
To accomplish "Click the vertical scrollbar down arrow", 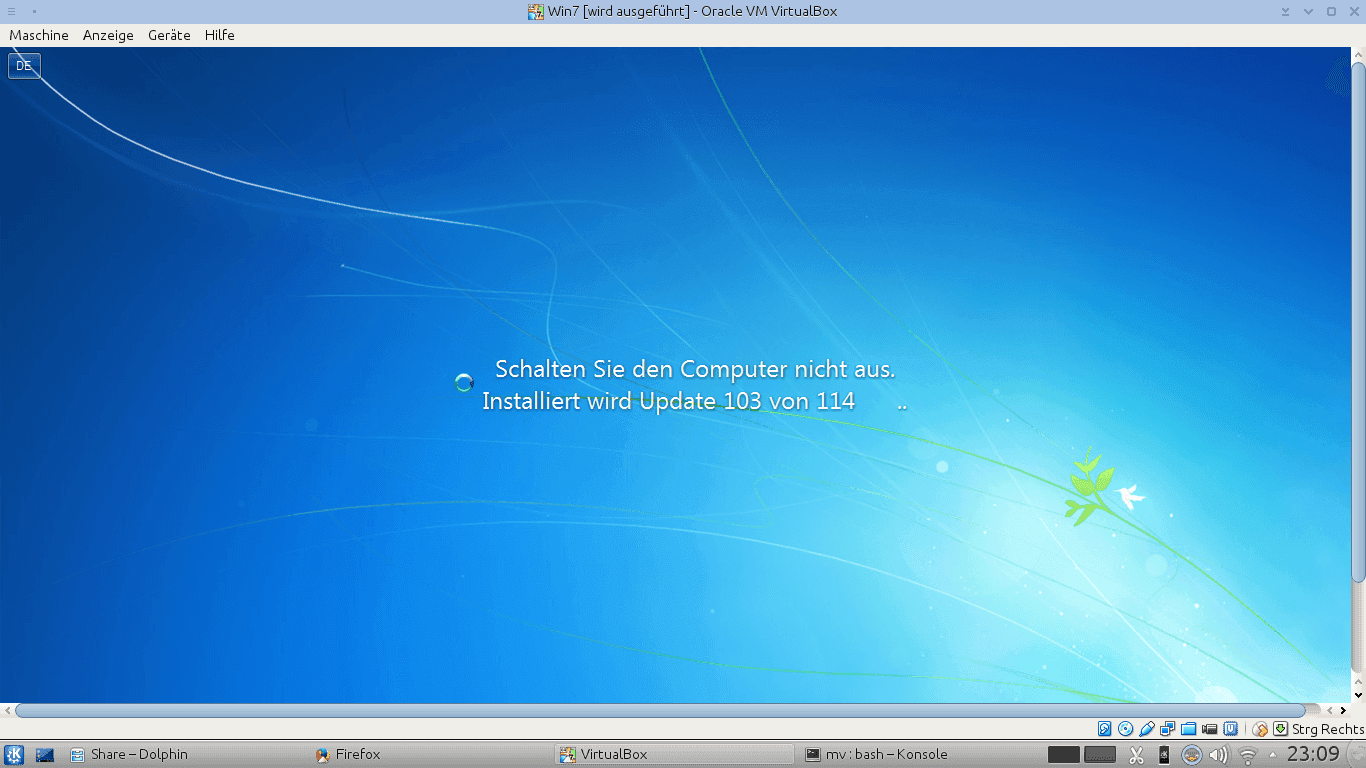I will 1358,695.
